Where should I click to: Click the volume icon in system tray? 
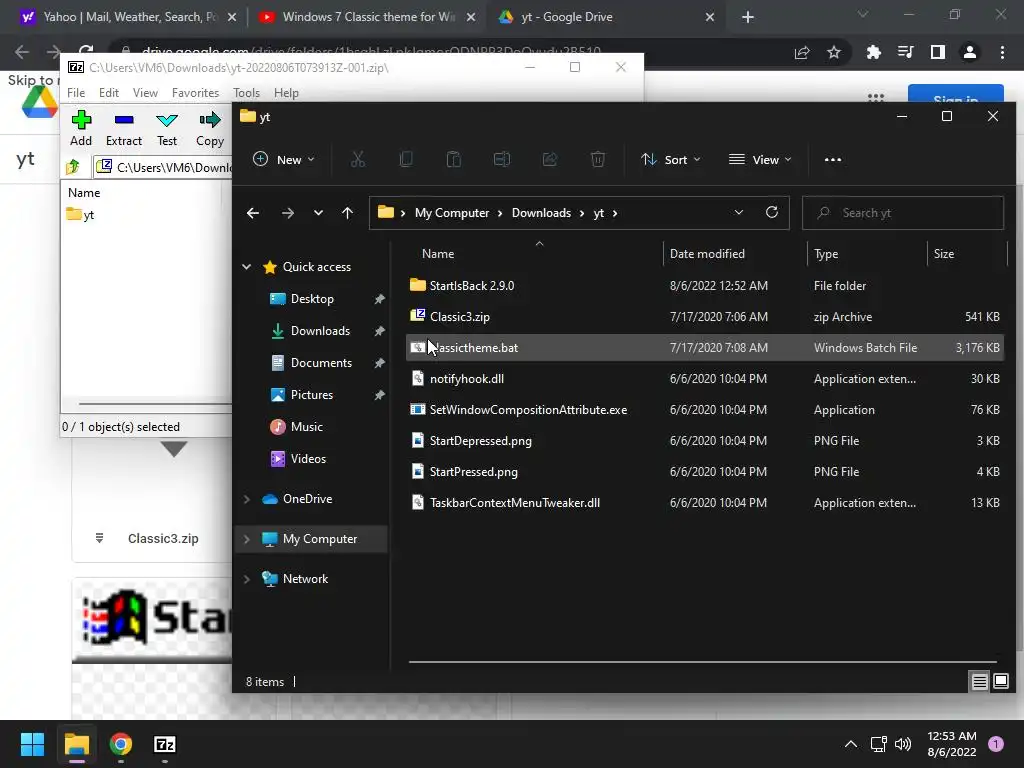click(x=903, y=744)
